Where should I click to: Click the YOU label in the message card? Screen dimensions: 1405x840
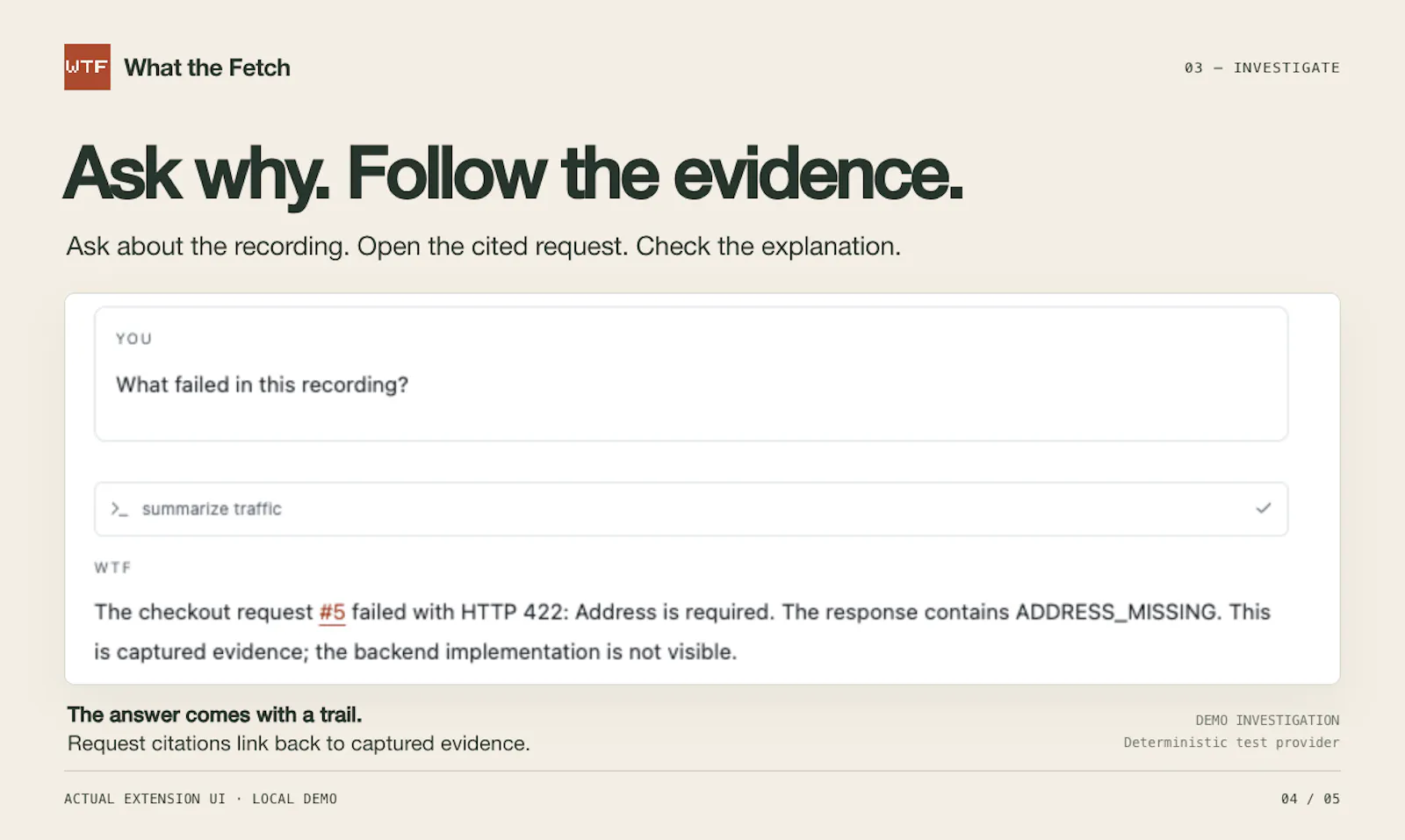pyautogui.click(x=134, y=339)
